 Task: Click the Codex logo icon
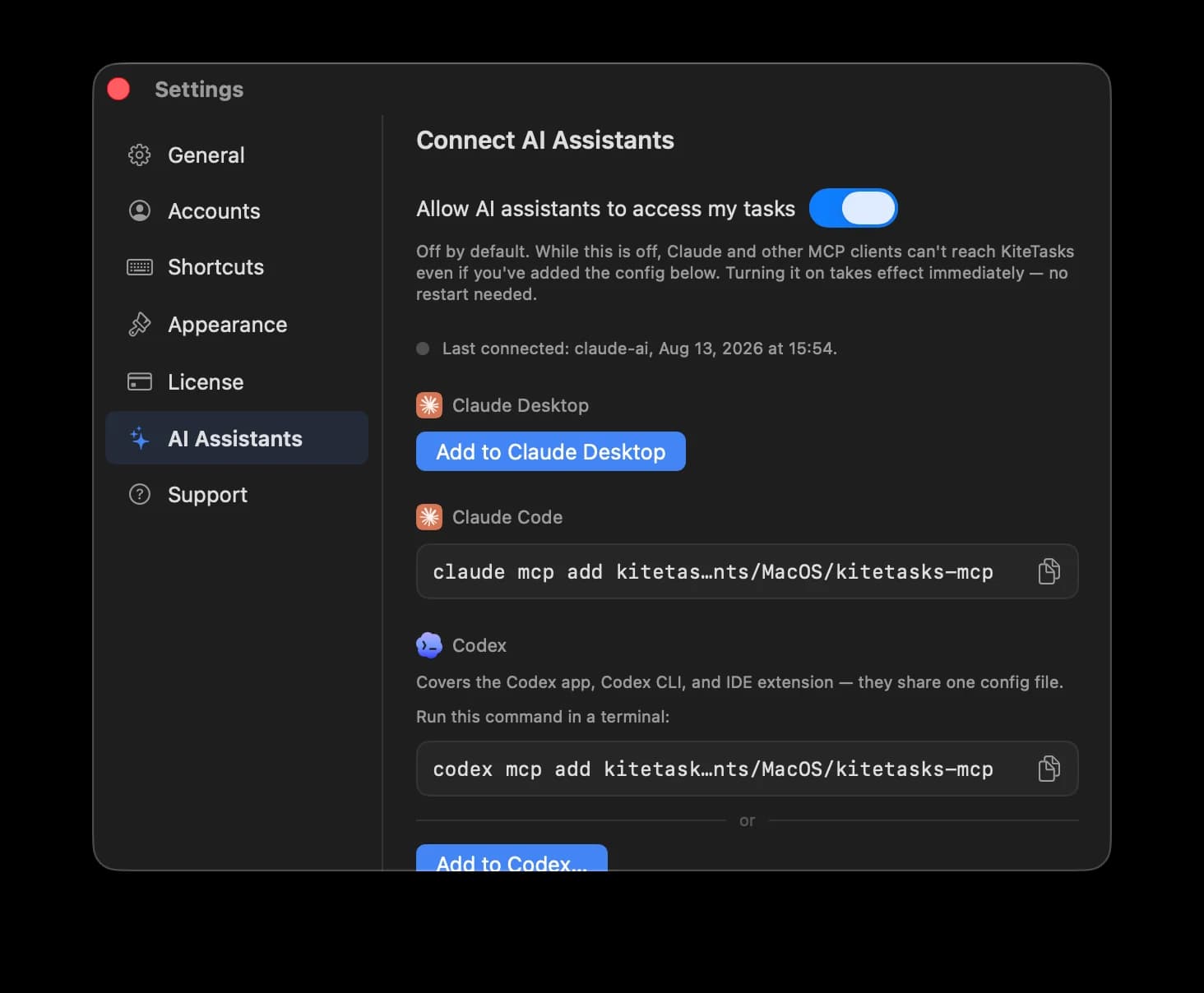429,645
